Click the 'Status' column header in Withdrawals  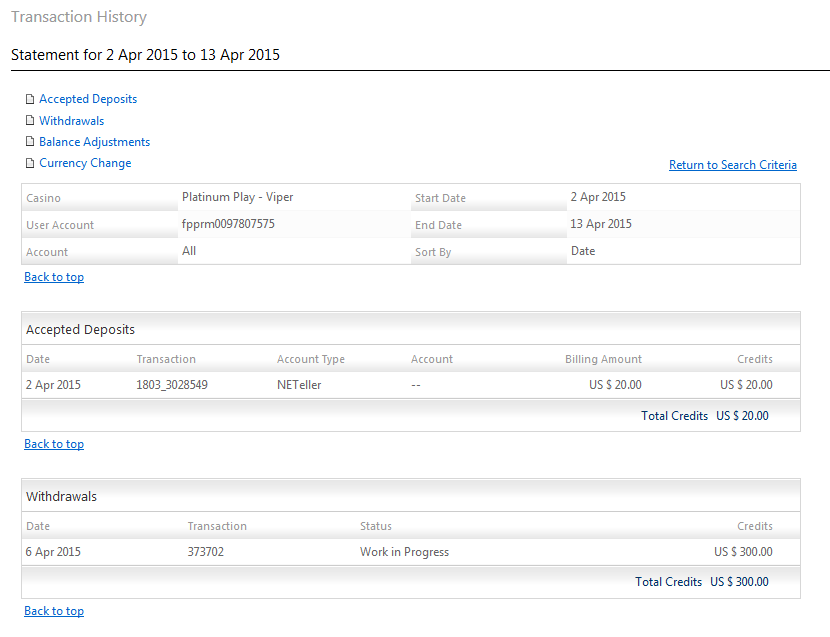[376, 526]
